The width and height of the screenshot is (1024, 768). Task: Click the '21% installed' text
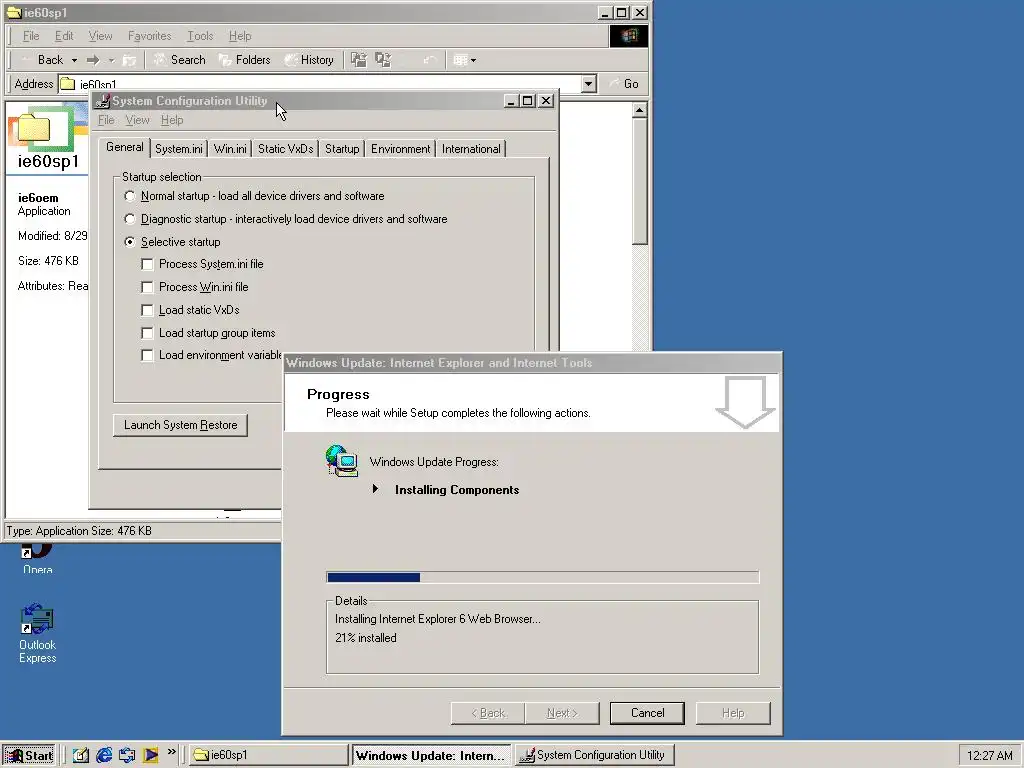click(366, 638)
